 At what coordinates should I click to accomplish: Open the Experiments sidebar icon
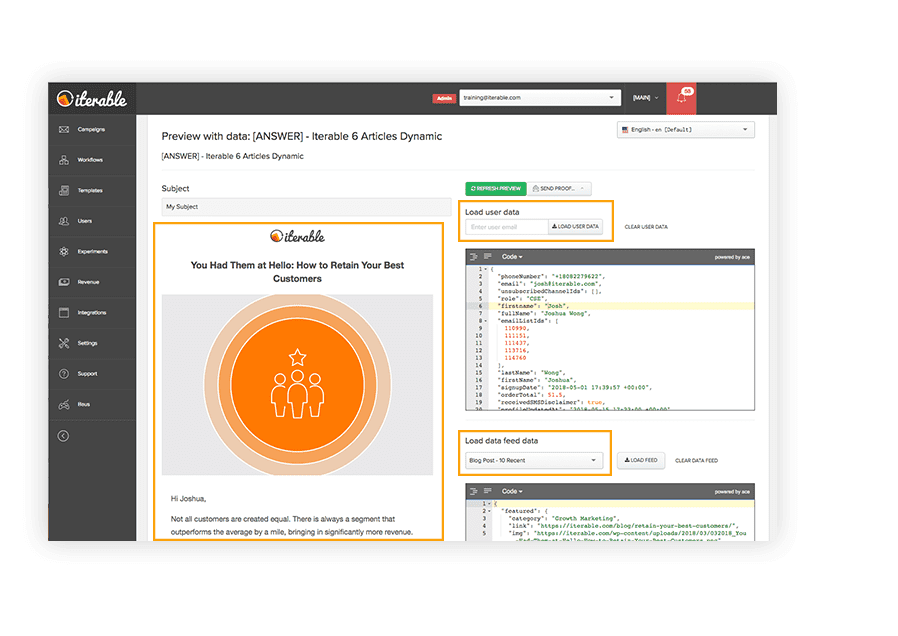pos(64,251)
